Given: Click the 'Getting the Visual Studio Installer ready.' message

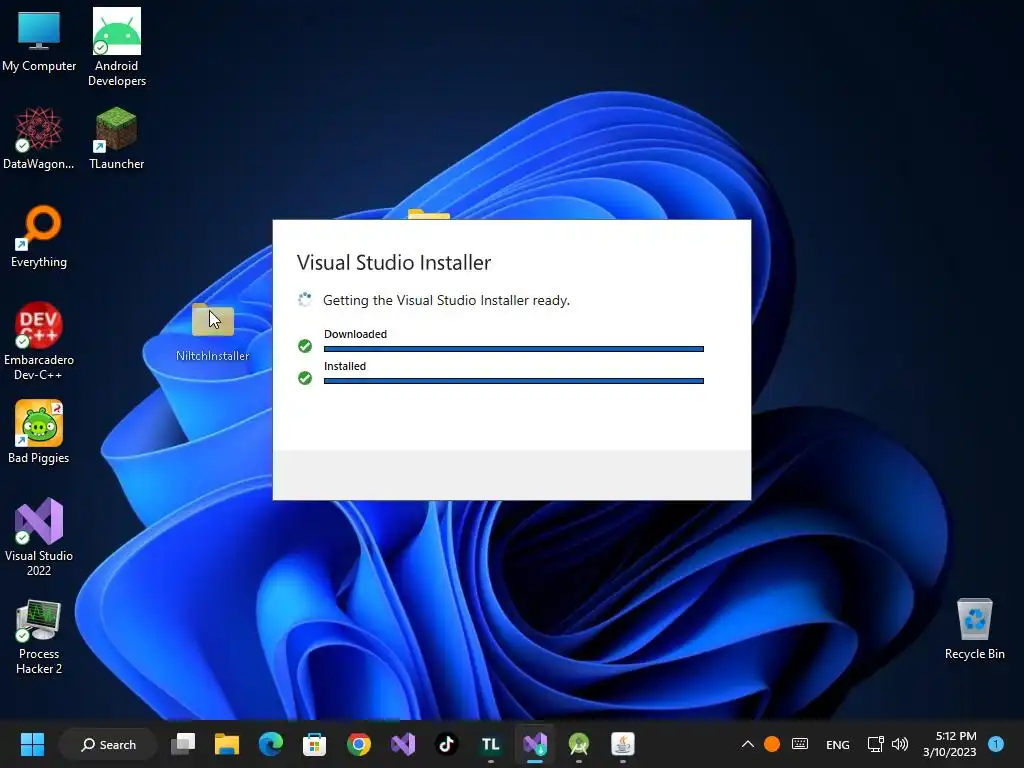Looking at the screenshot, I should coord(447,300).
